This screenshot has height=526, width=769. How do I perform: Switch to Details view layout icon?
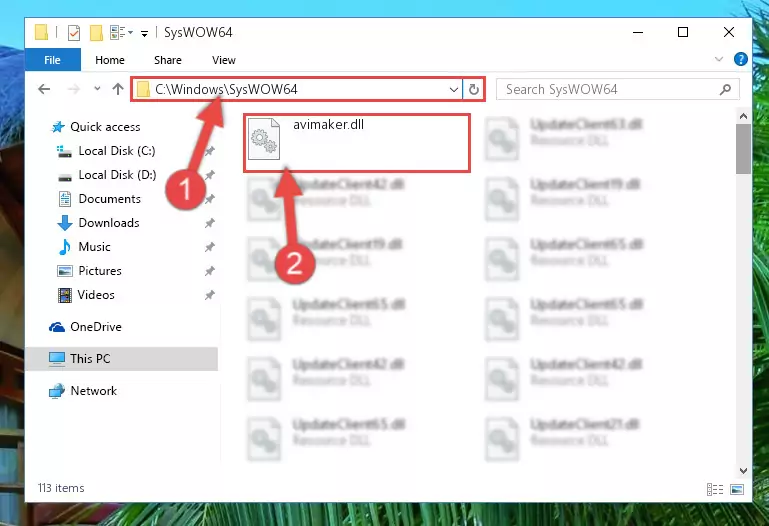coord(715,489)
